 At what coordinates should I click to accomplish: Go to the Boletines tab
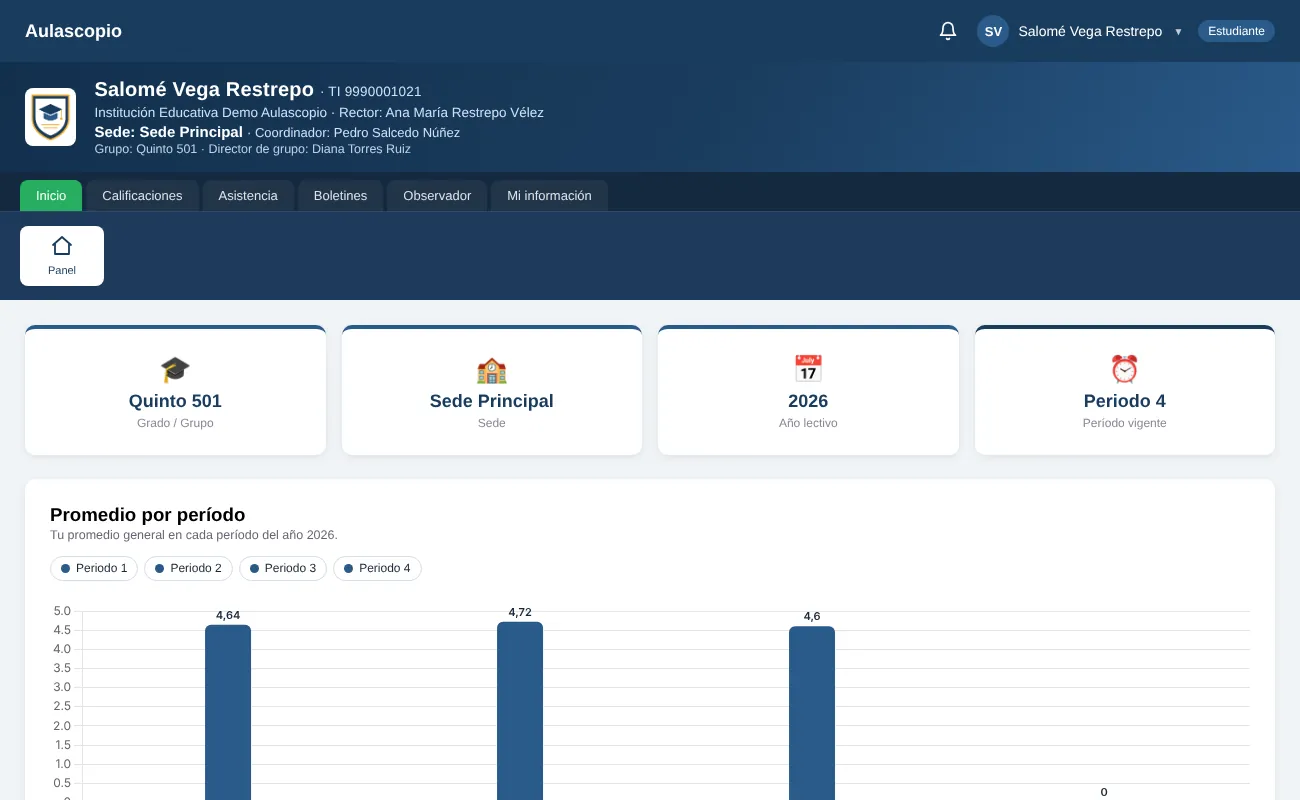coord(340,195)
